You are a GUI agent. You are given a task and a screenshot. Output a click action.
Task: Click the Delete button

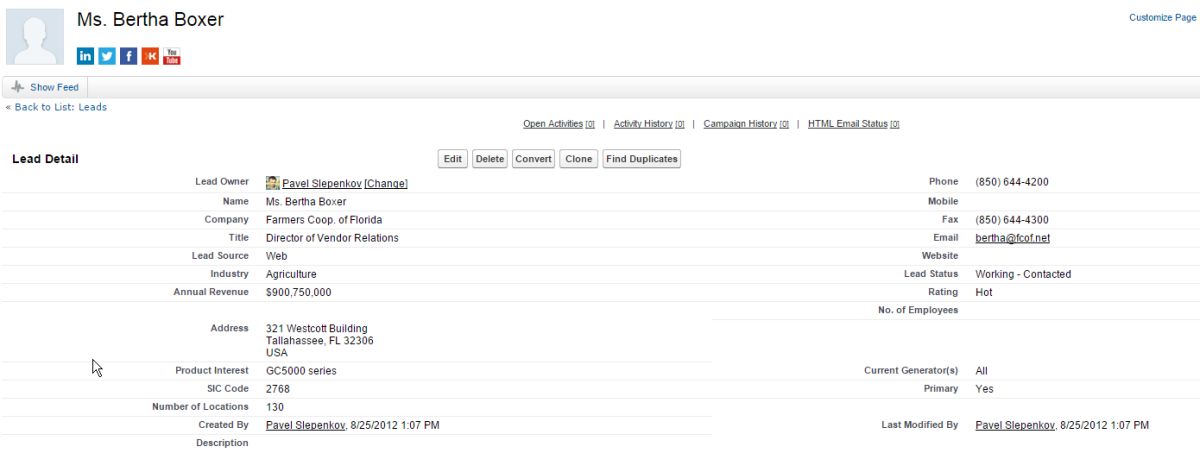click(489, 159)
